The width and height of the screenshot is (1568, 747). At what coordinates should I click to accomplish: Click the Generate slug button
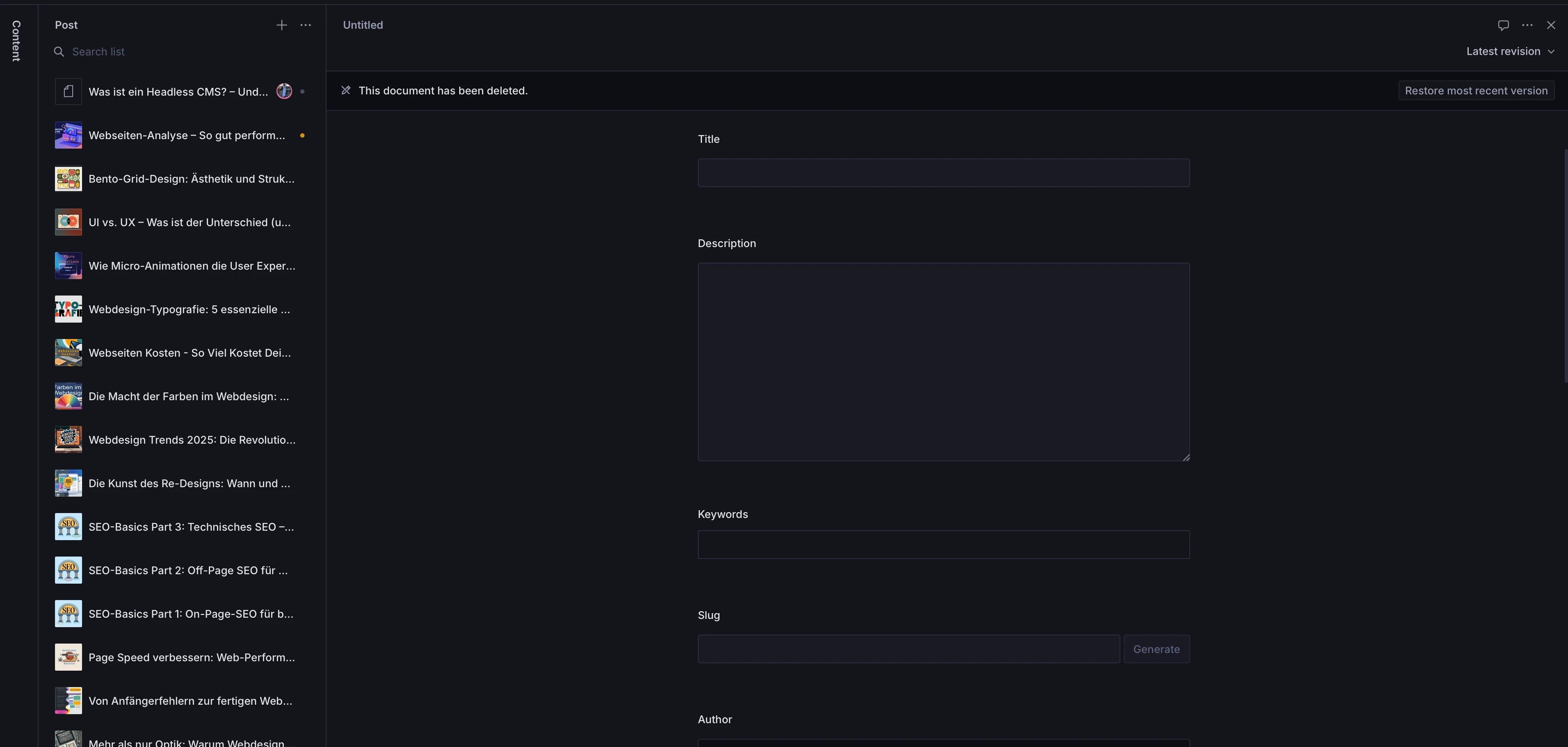1156,649
